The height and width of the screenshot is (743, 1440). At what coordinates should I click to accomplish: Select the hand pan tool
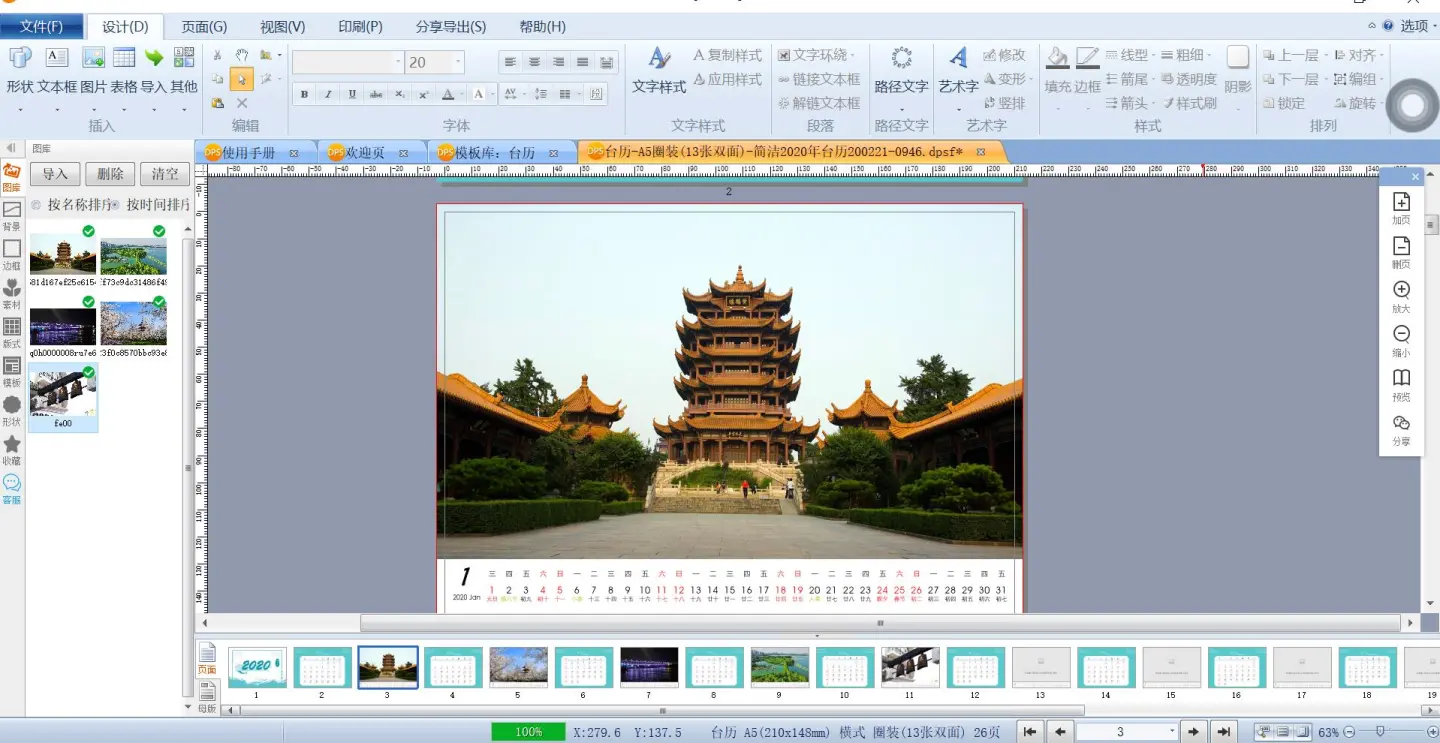click(x=241, y=55)
